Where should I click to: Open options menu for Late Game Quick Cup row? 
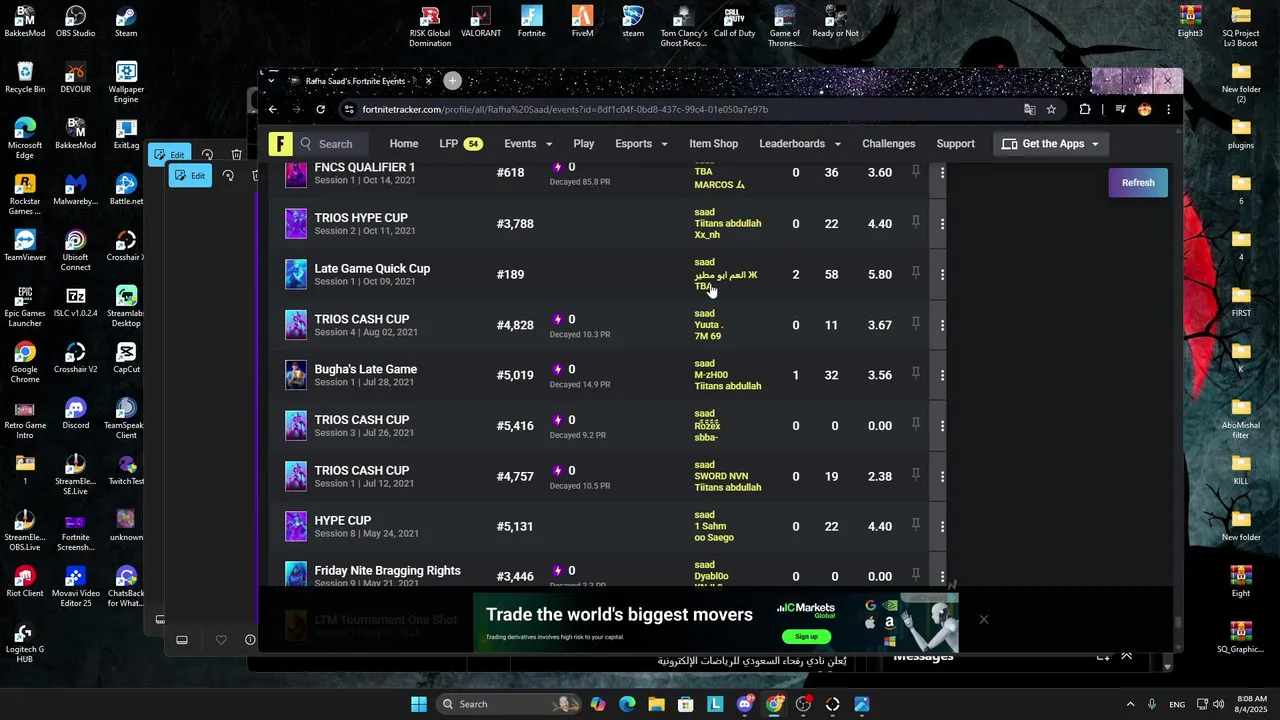pyautogui.click(x=942, y=274)
